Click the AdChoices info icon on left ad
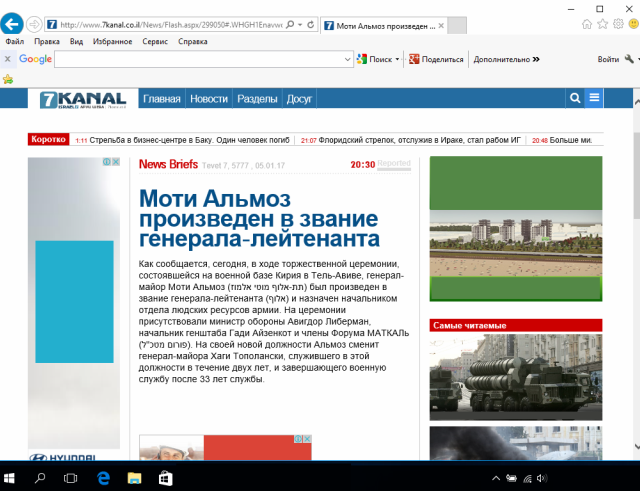640x491 pixels. click(x=107, y=162)
